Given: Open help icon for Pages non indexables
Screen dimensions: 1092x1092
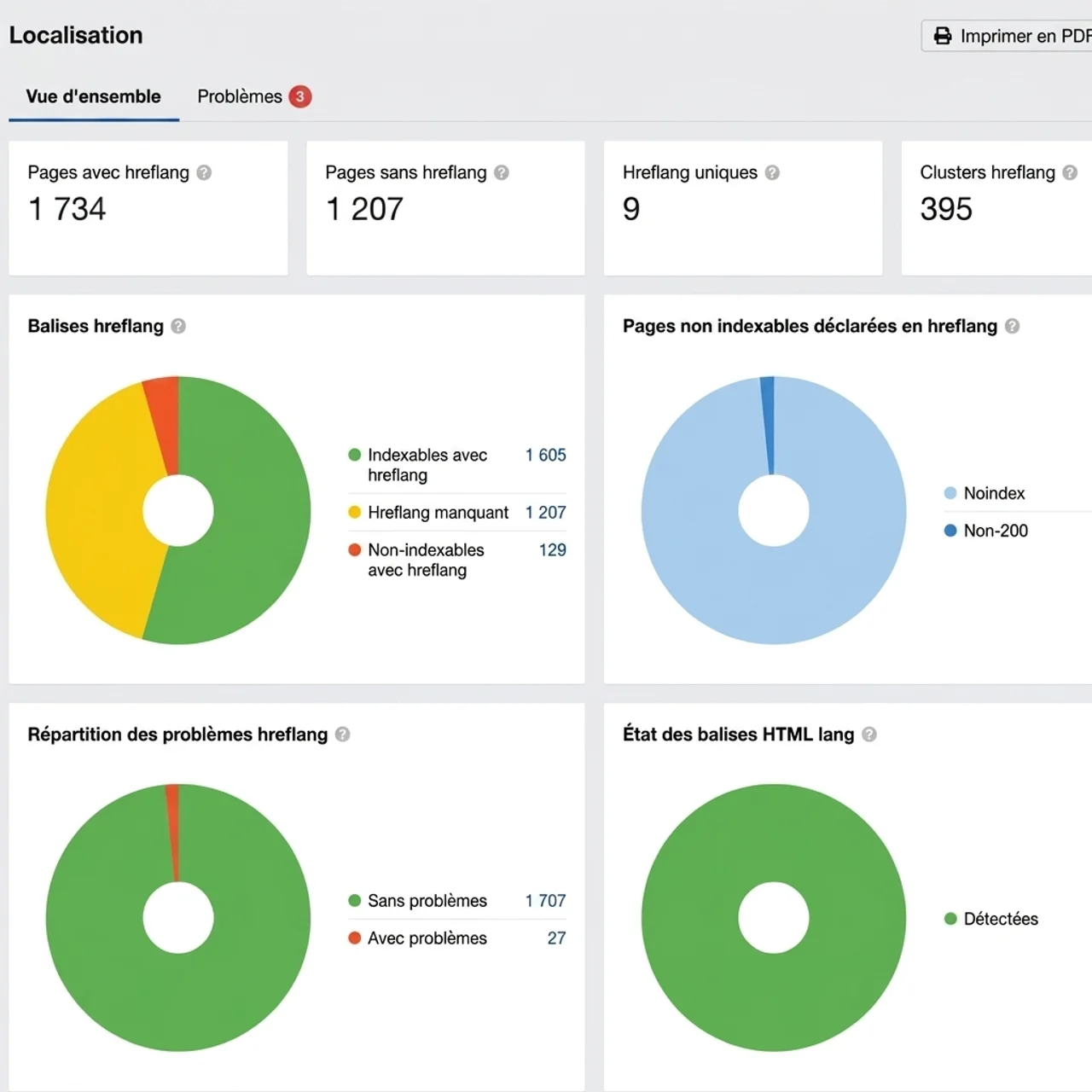Looking at the screenshot, I should point(1012,326).
